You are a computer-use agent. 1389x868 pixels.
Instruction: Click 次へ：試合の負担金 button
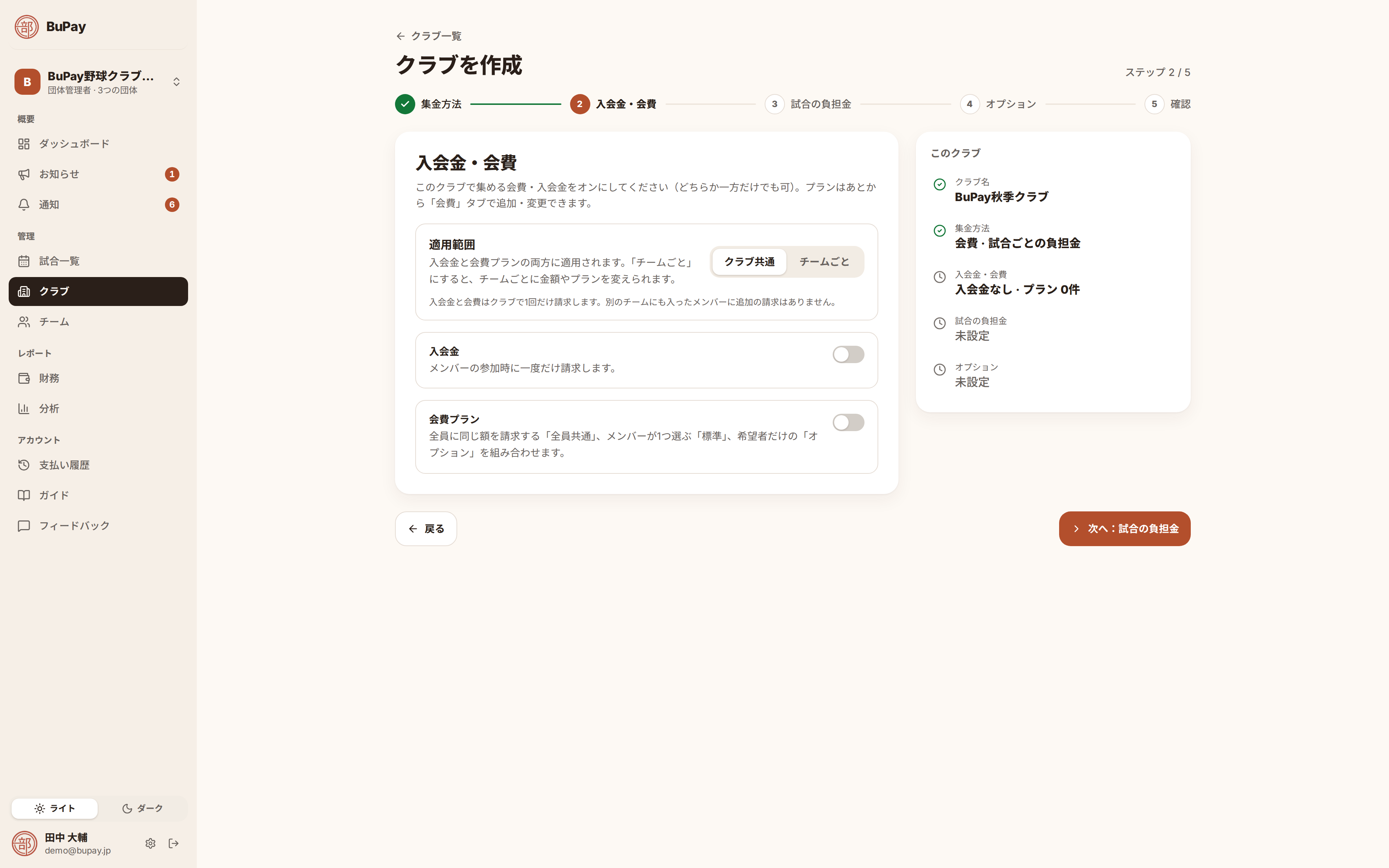click(x=1124, y=529)
